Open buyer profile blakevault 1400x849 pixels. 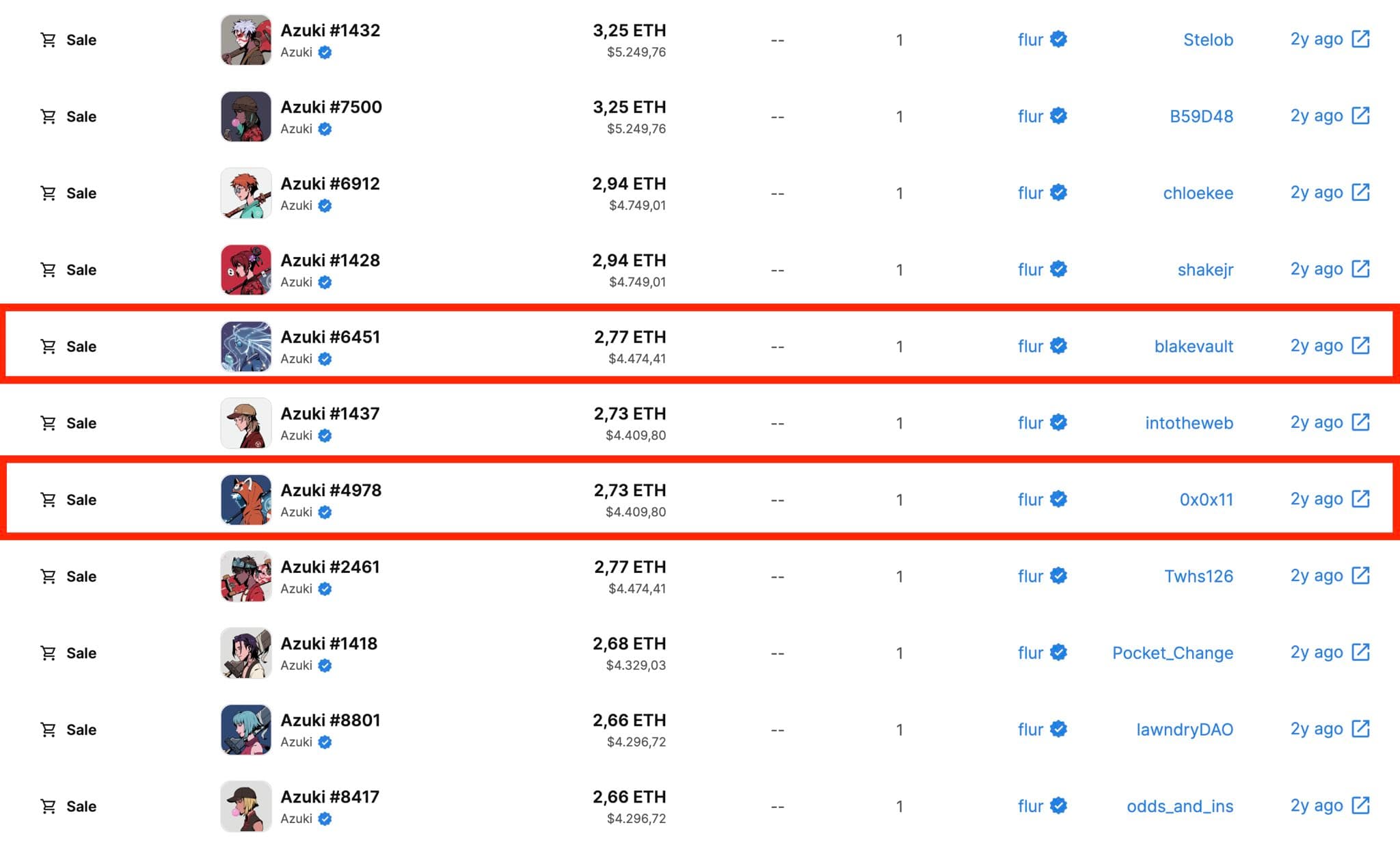click(1194, 347)
